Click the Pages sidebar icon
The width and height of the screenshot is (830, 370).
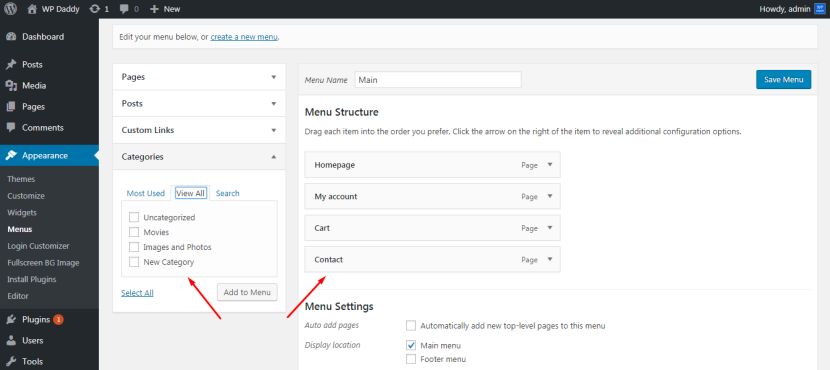point(11,106)
